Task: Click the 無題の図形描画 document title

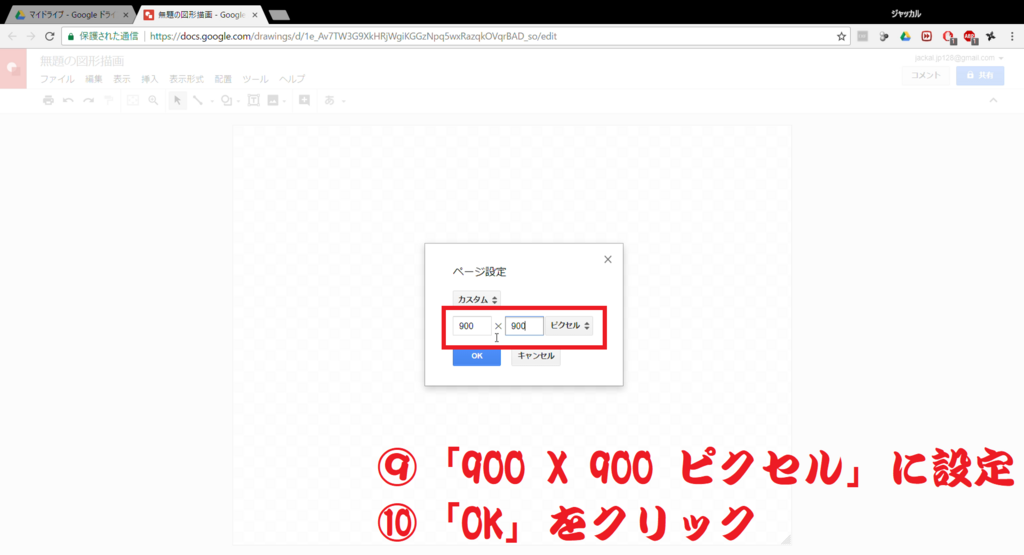Action: coord(82,61)
